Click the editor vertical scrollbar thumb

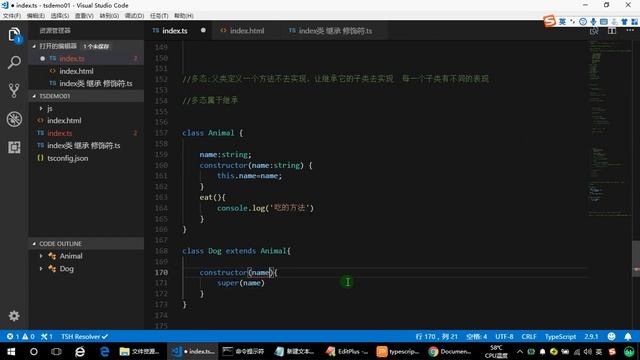click(x=636, y=258)
